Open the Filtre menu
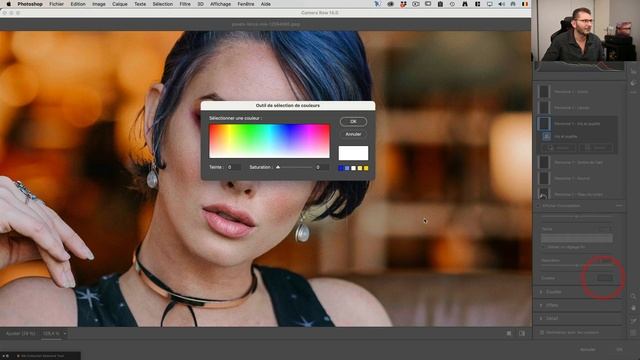Viewport: 640px width, 360px height. pos(185,4)
